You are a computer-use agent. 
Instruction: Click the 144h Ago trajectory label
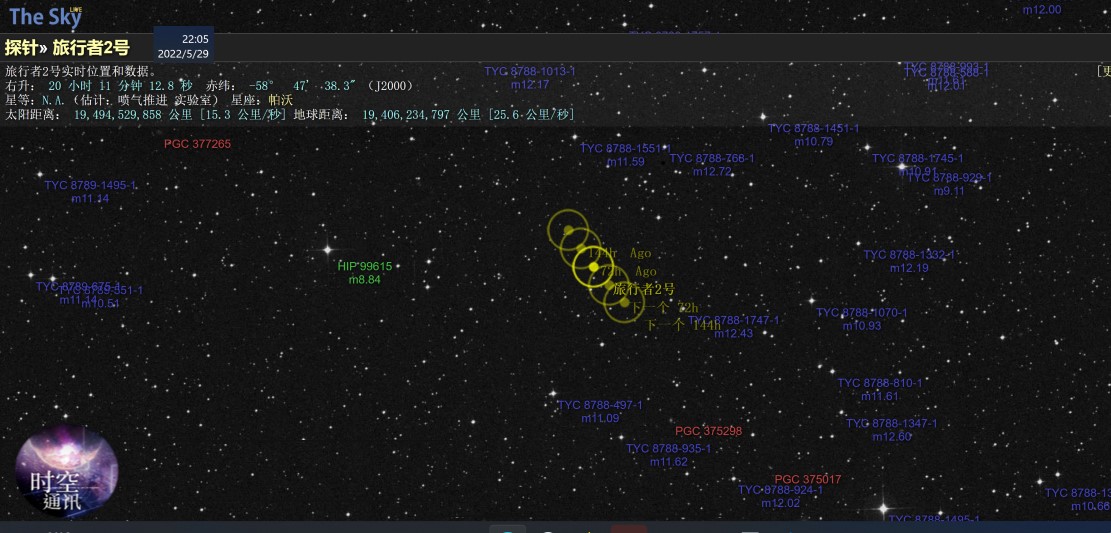point(619,253)
